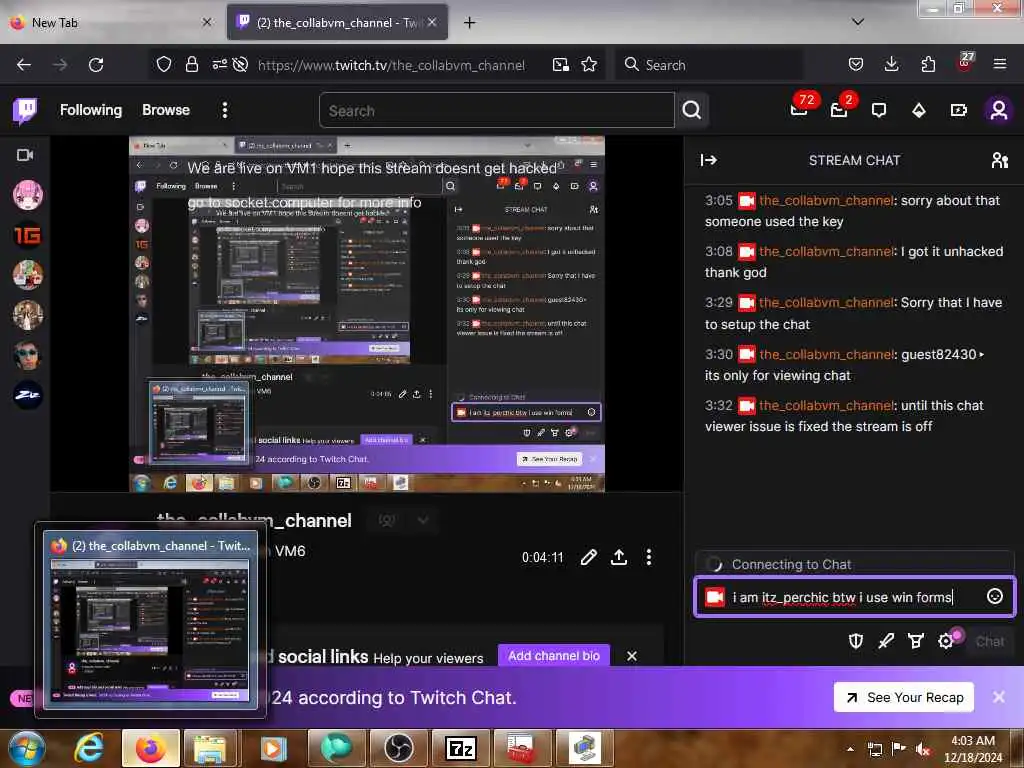Open the Browse tab

tap(166, 110)
